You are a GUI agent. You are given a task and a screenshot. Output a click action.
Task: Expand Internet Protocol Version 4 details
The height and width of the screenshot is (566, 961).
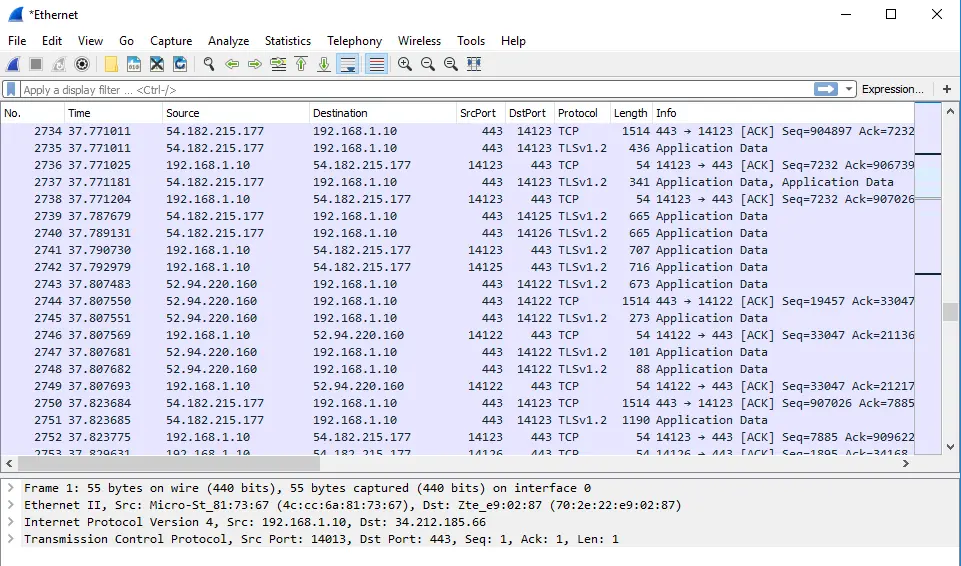point(10,522)
